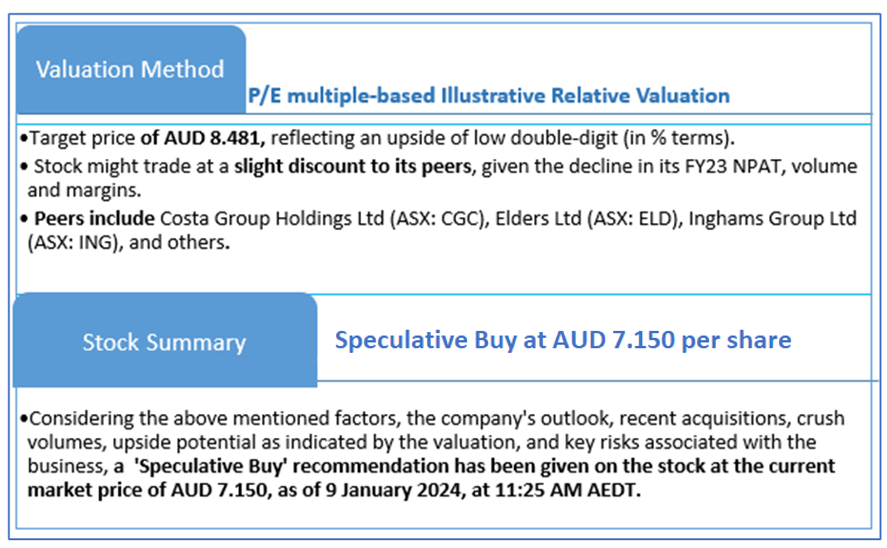Click the Speculative Buy at AUD 7.150 heading
Viewport: 887px width, 548px height.
[x=562, y=340]
